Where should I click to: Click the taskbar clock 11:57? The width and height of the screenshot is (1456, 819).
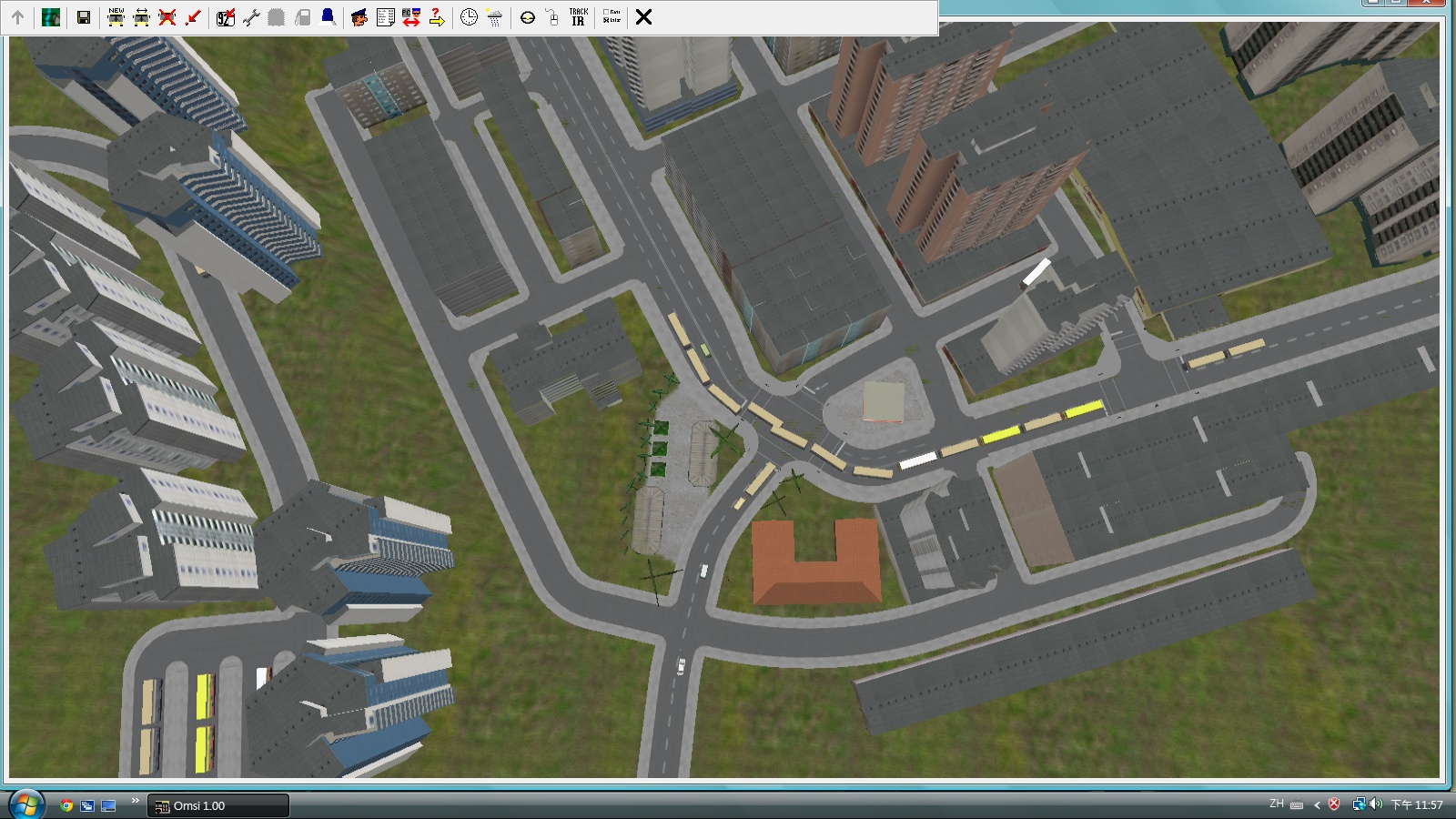coord(1417,805)
